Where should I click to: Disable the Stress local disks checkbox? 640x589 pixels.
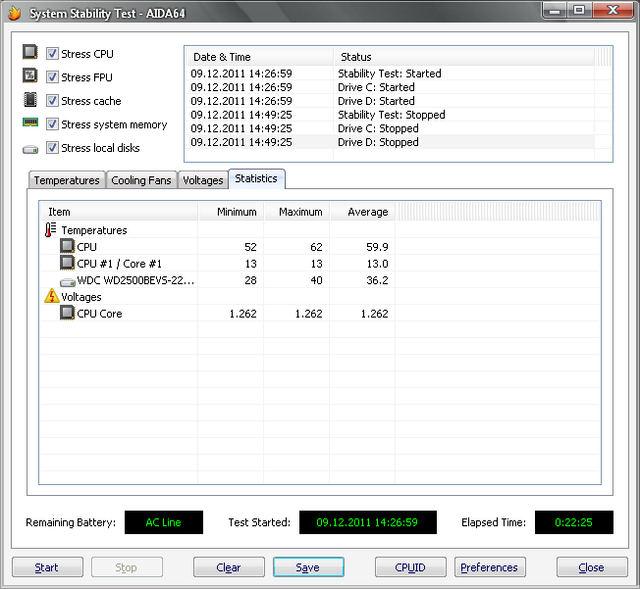pos(52,148)
